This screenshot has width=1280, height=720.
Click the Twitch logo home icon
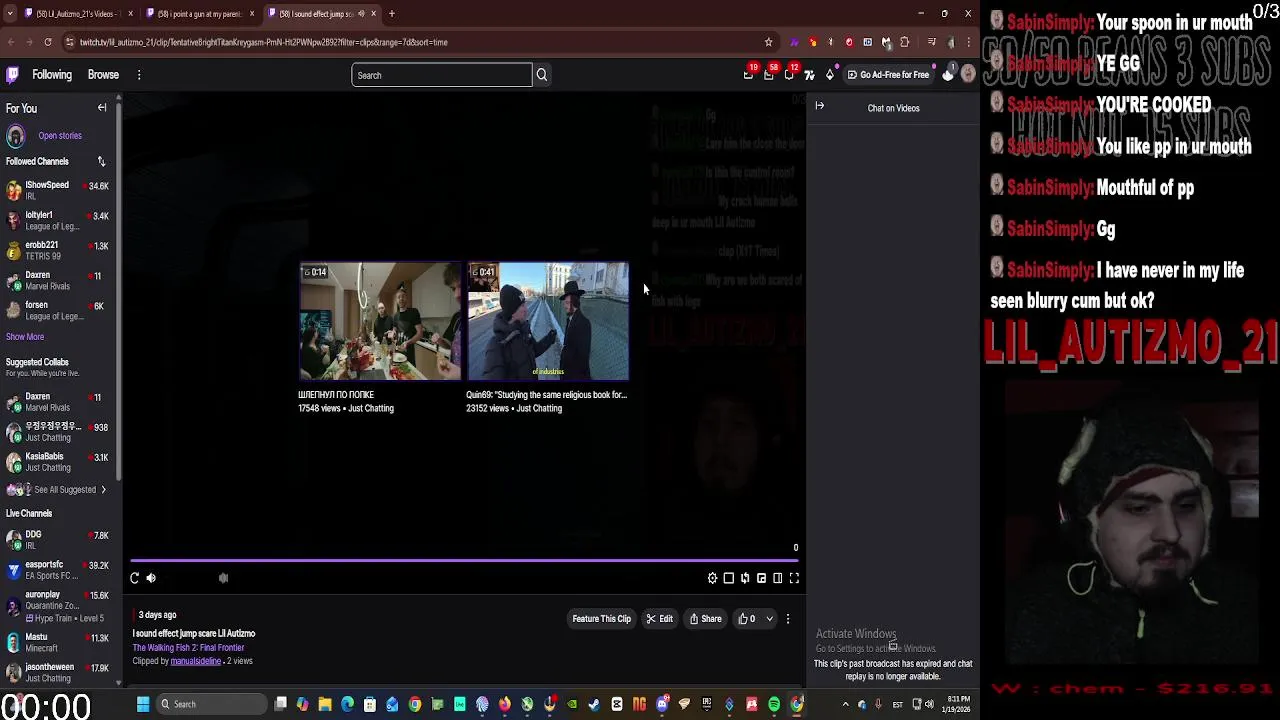(12, 75)
